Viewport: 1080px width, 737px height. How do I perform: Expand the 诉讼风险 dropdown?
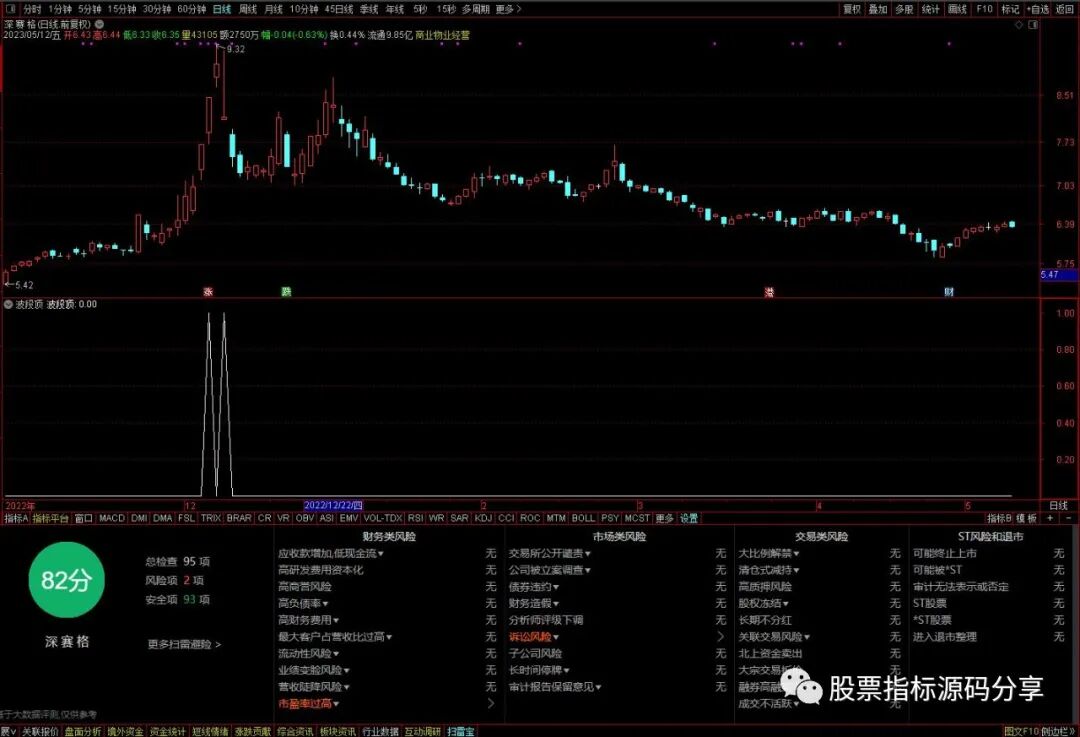pos(534,636)
